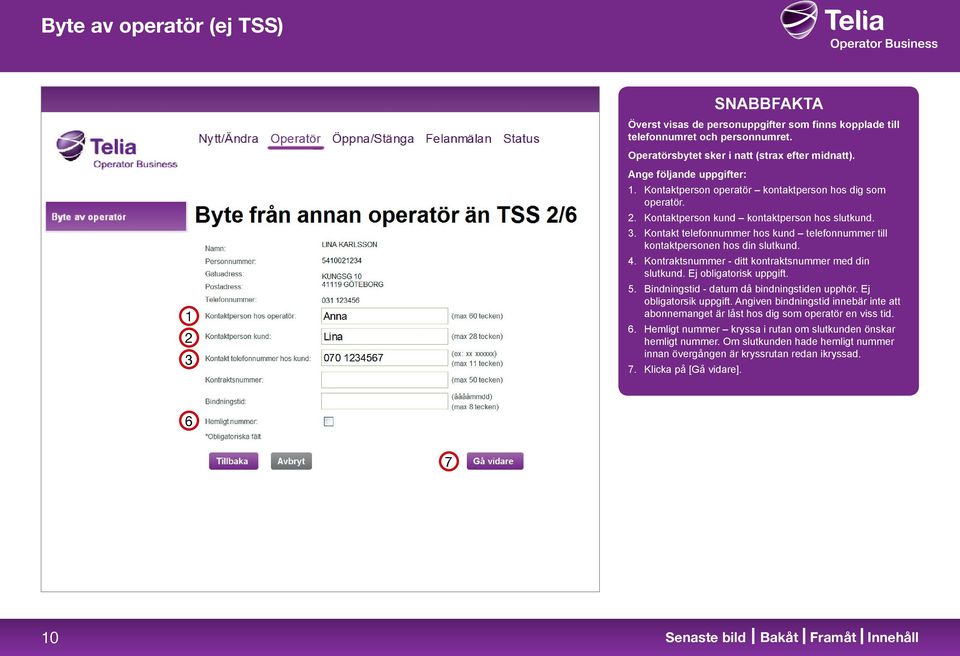The image size is (960, 656).
Task: Click the heading Byte från annan operatör än TSS 2/6
Action: (x=386, y=215)
